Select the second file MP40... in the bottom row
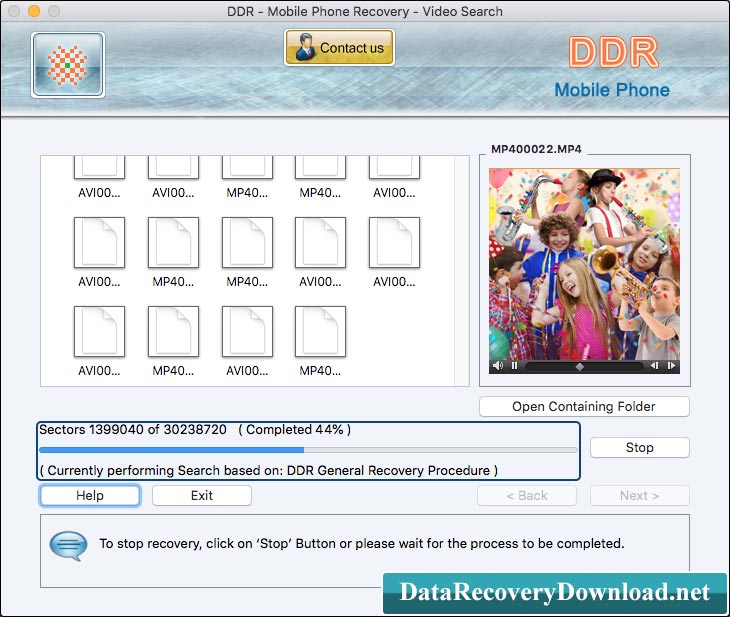 point(173,341)
